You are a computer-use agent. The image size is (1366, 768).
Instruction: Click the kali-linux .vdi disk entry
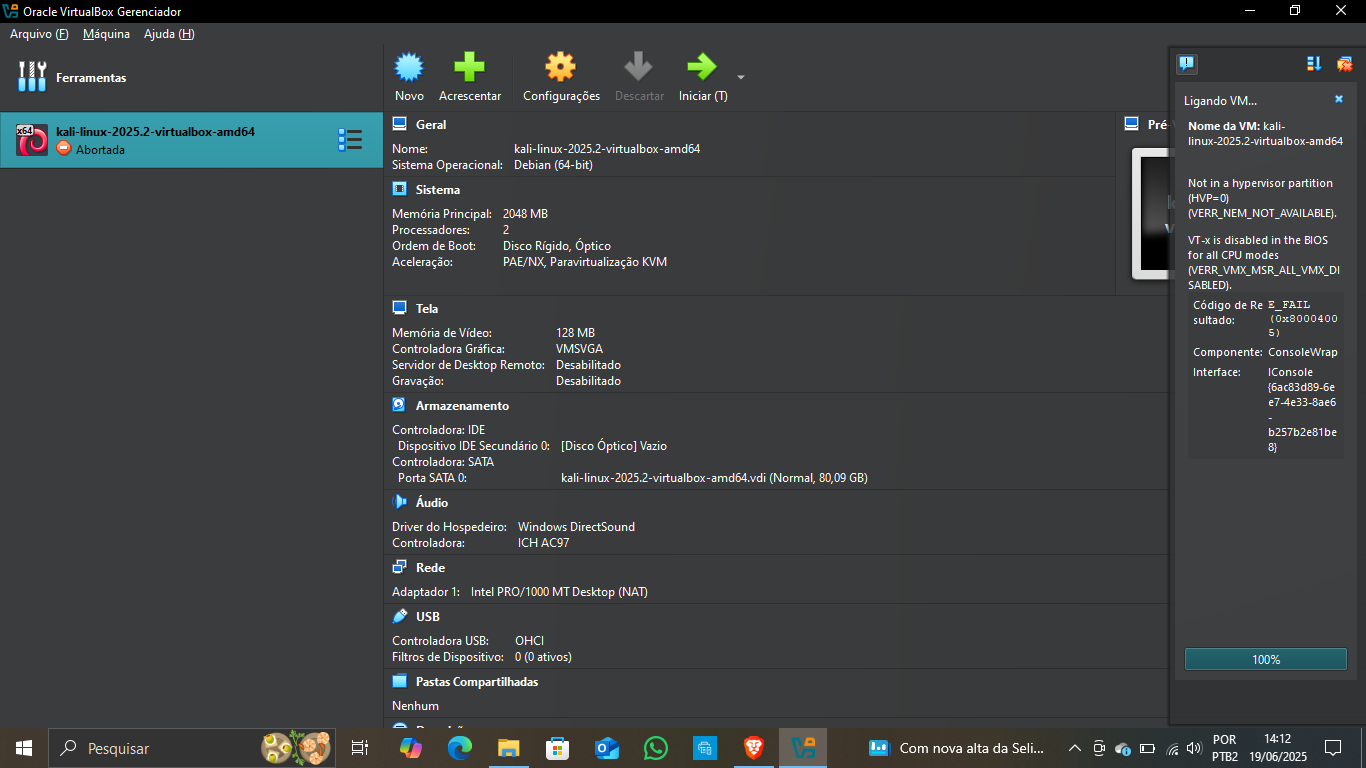point(714,478)
